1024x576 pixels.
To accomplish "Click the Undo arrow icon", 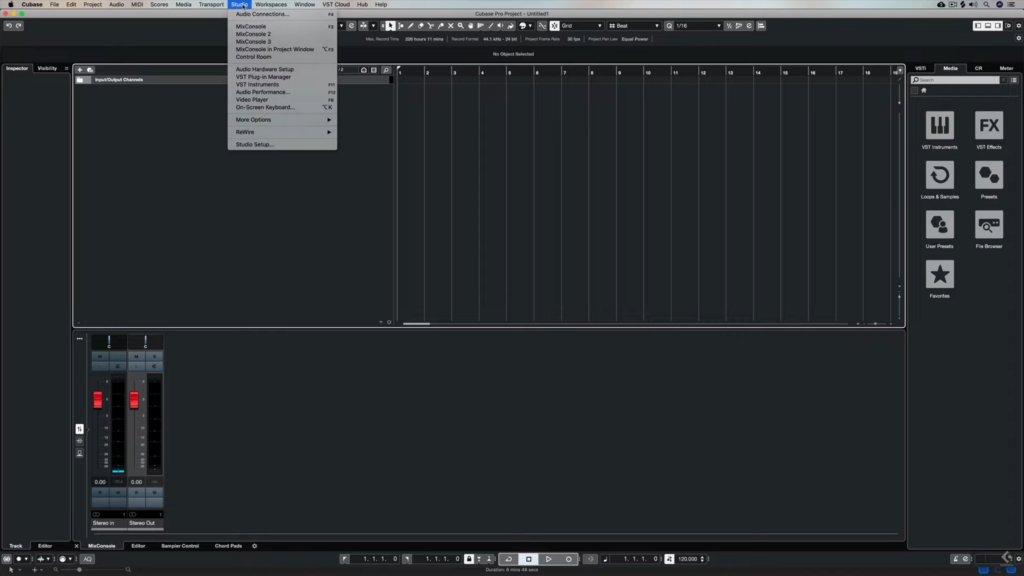I will pyautogui.click(x=9, y=26).
